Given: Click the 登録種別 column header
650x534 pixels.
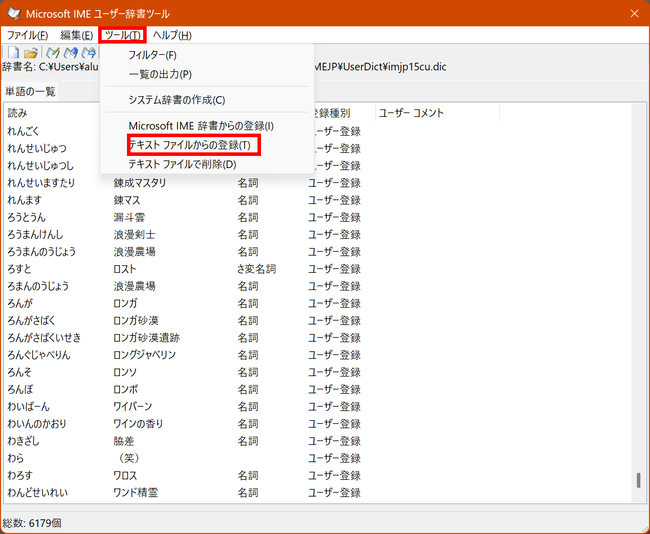Looking at the screenshot, I should pos(330,113).
